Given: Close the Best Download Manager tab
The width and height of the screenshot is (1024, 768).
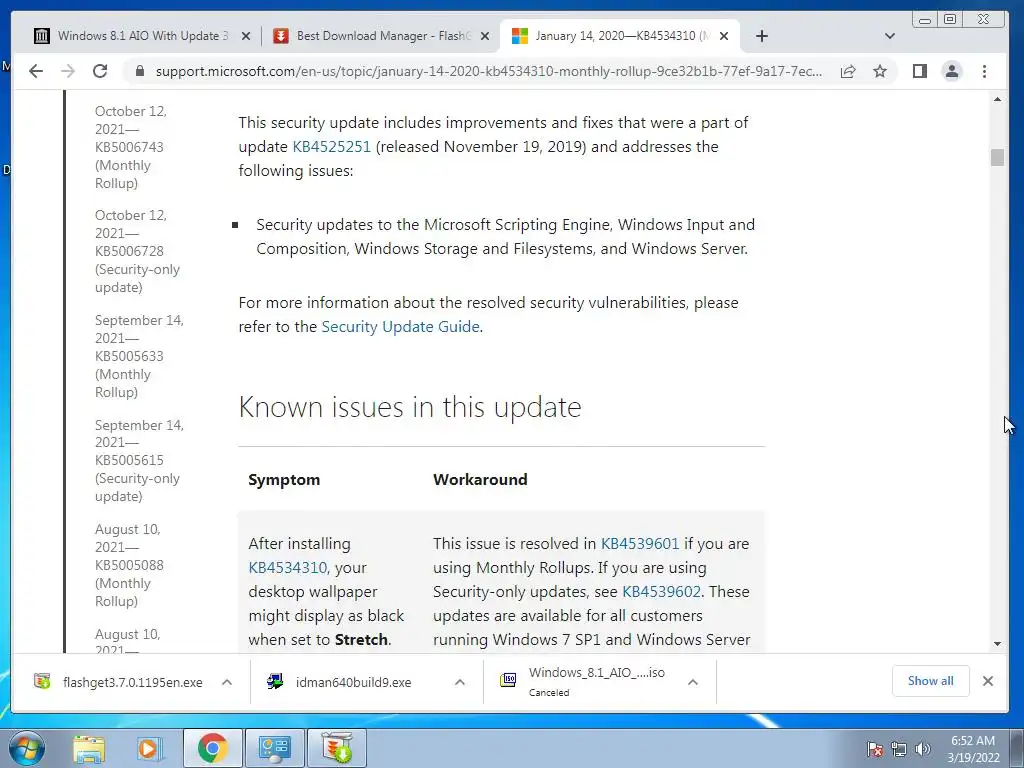Looking at the screenshot, I should coord(485,36).
